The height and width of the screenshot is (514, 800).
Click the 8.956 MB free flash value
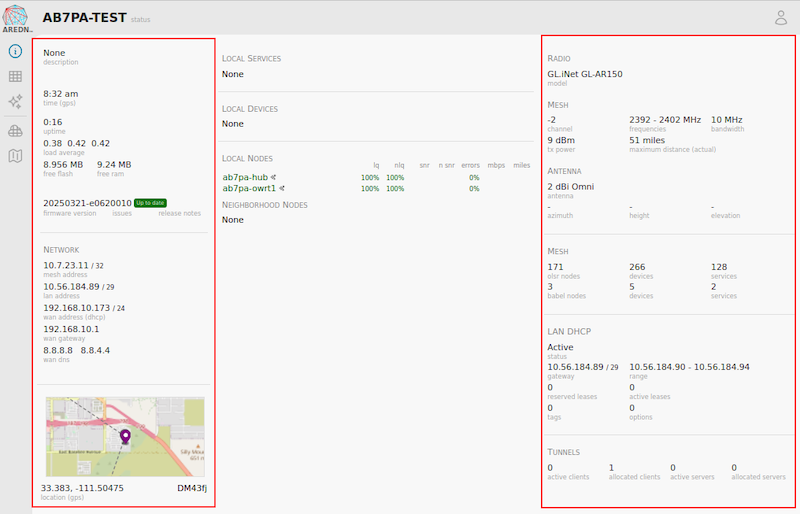coord(63,165)
